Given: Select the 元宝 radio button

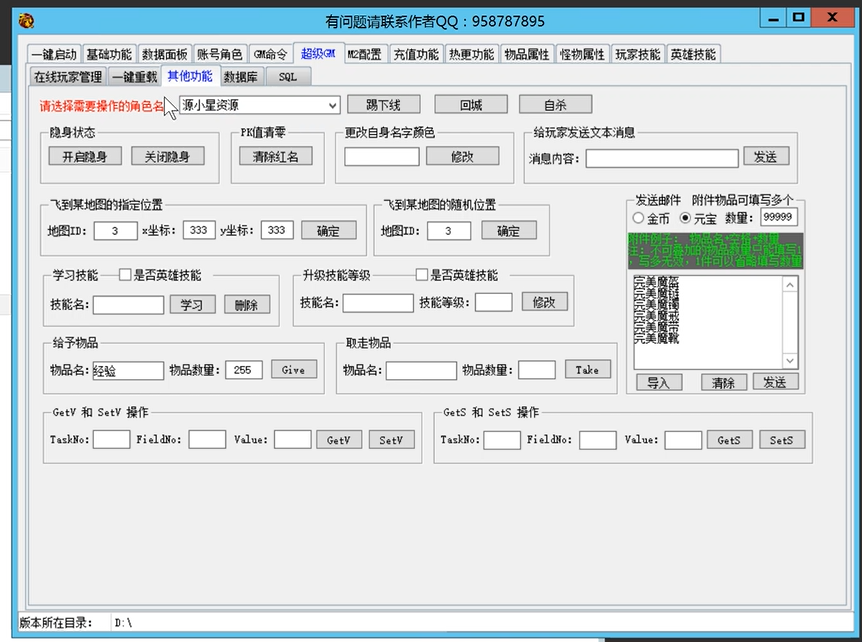Looking at the screenshot, I should pyautogui.click(x=685, y=218).
